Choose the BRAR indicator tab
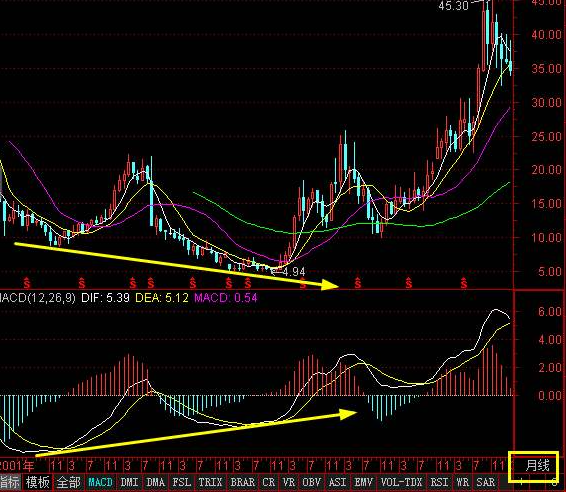This screenshot has width=566, height=493. pyautogui.click(x=243, y=482)
